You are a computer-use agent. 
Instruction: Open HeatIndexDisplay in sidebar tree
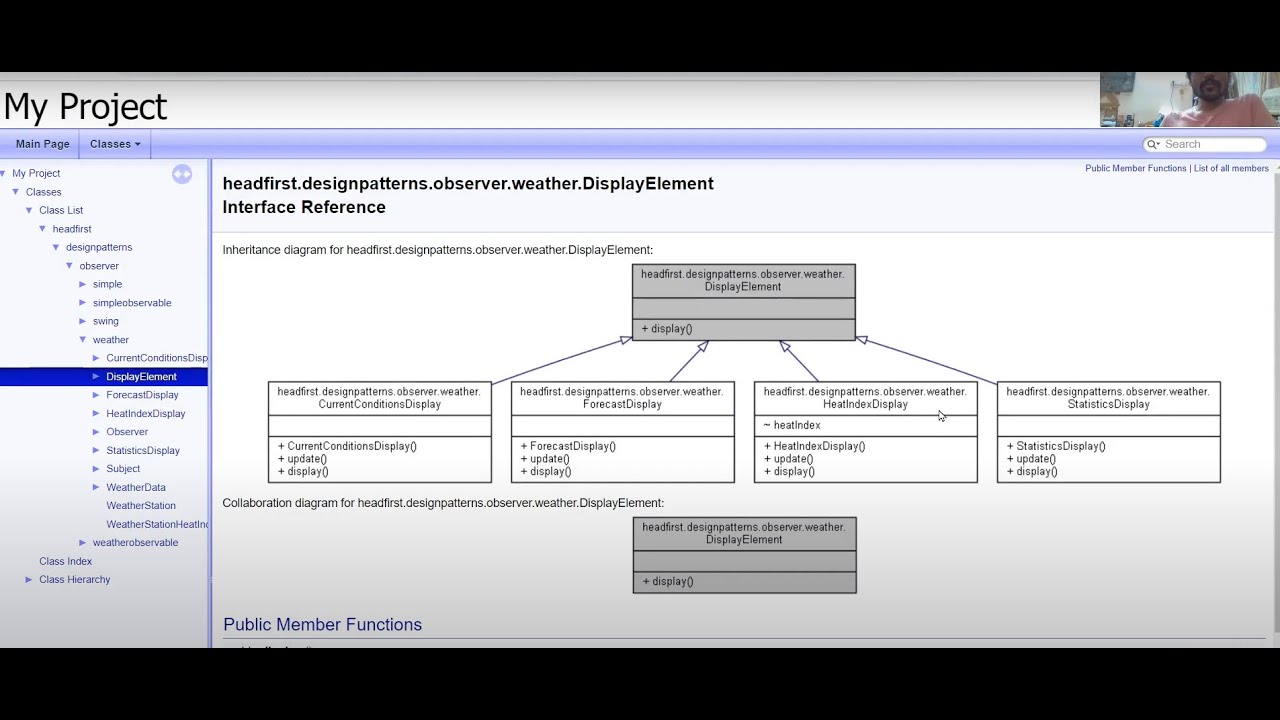[x=146, y=414]
